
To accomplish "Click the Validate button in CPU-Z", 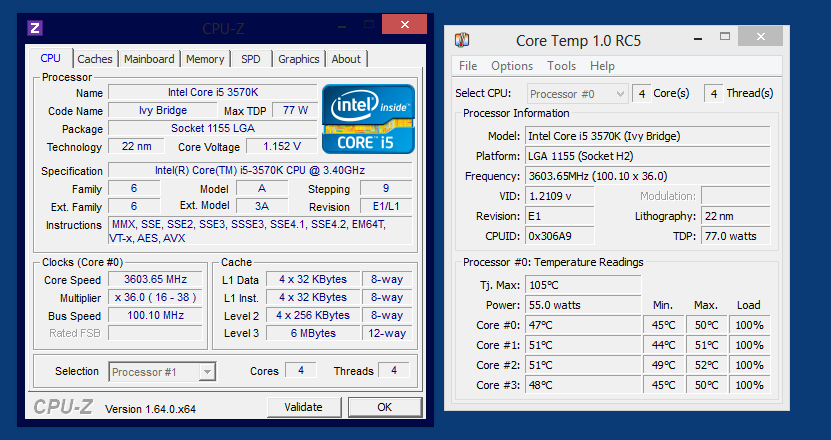I will click(x=303, y=407).
